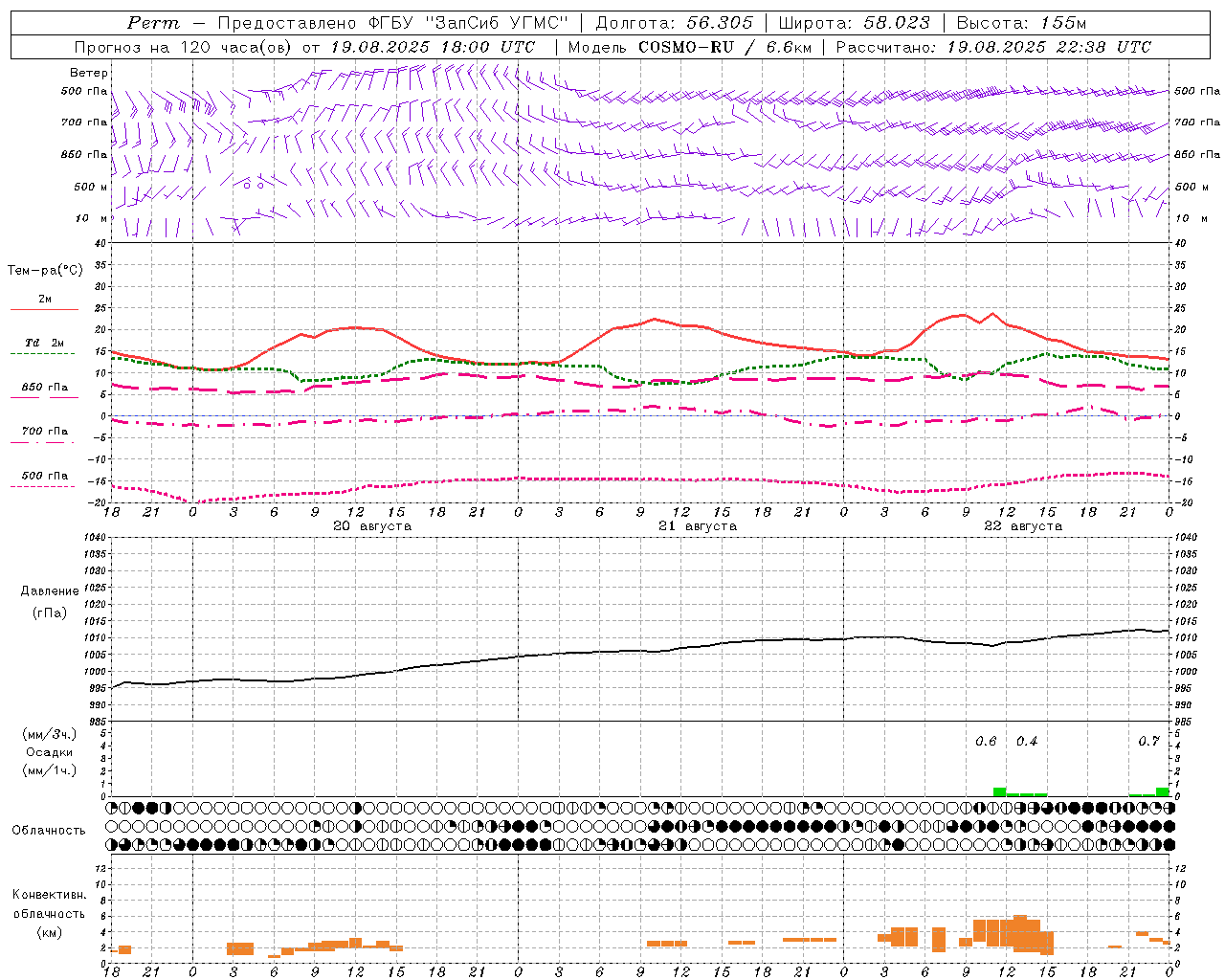
Task: Click the solid-line "2м" temperature legend entry
Action: click(x=44, y=300)
